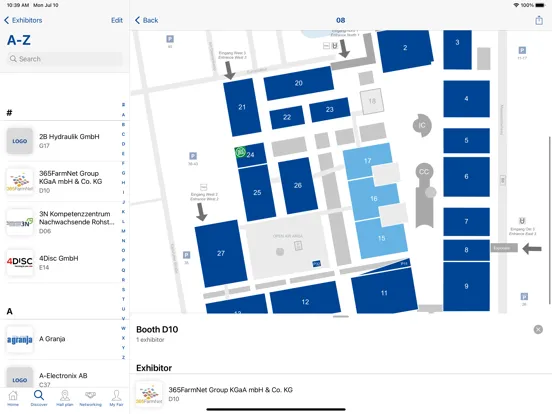Open A Granja exhibitor
The width and height of the screenshot is (552, 414).
(x=64, y=339)
